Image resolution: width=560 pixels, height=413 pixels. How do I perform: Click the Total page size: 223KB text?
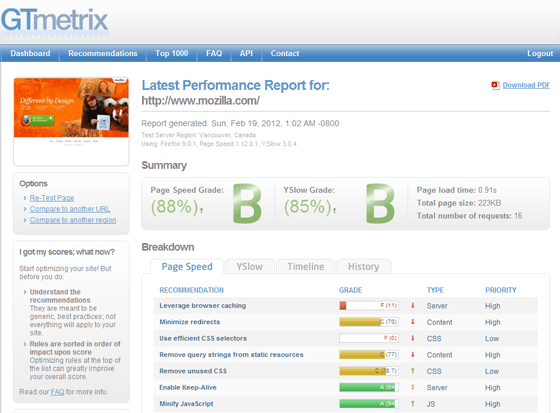459,203
